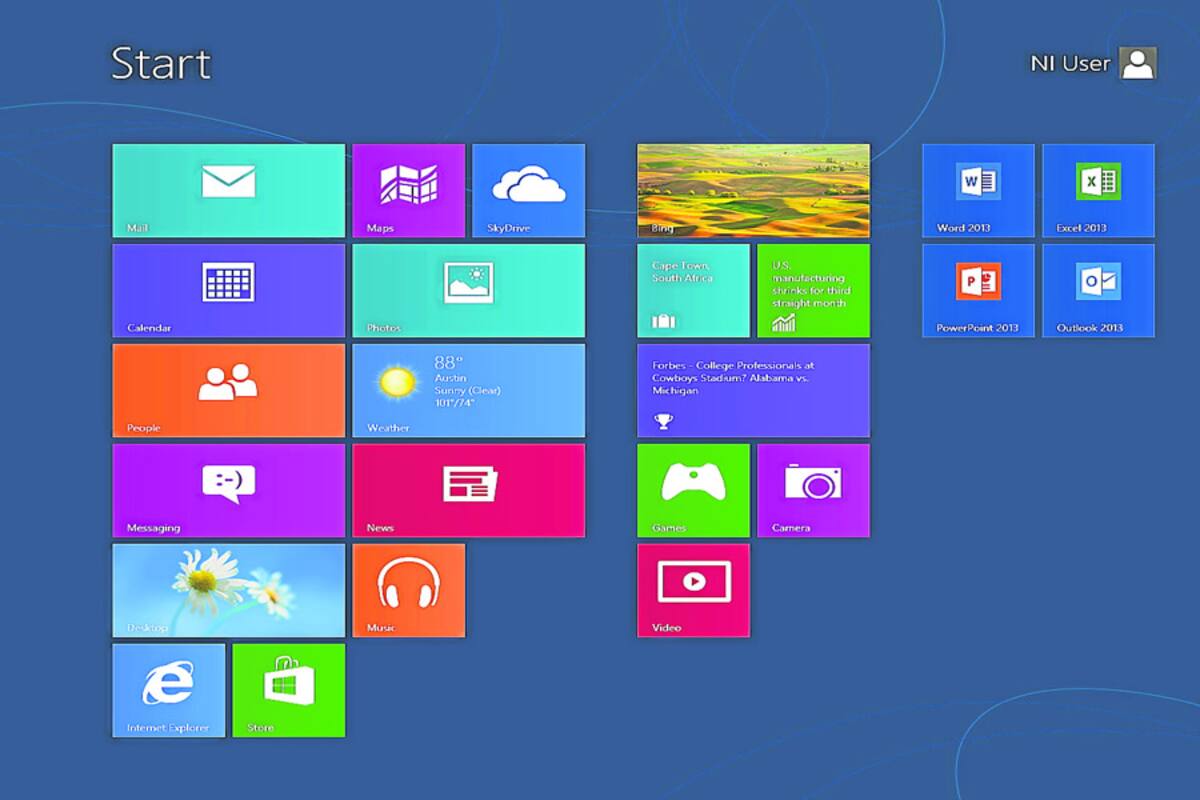Open Excel 2013

pyautogui.click(x=1098, y=190)
